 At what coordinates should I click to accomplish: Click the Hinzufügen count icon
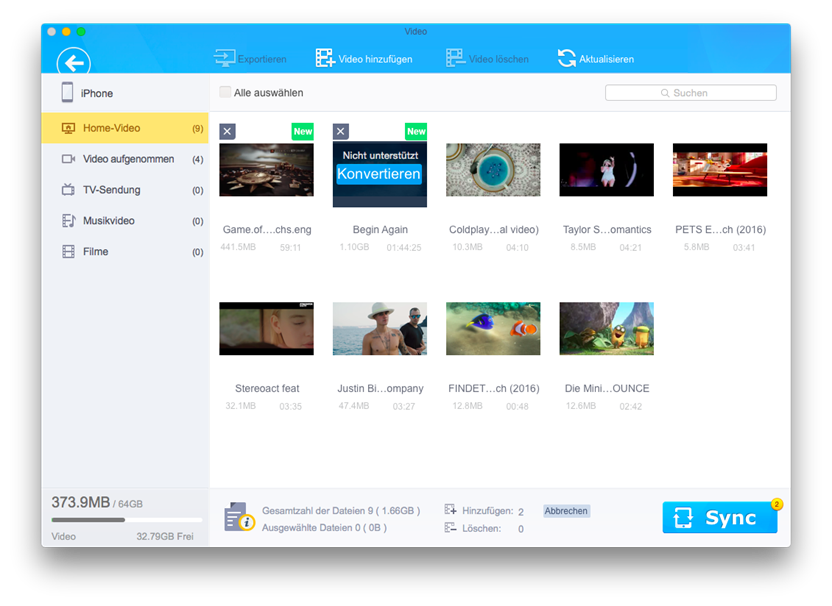[450, 510]
